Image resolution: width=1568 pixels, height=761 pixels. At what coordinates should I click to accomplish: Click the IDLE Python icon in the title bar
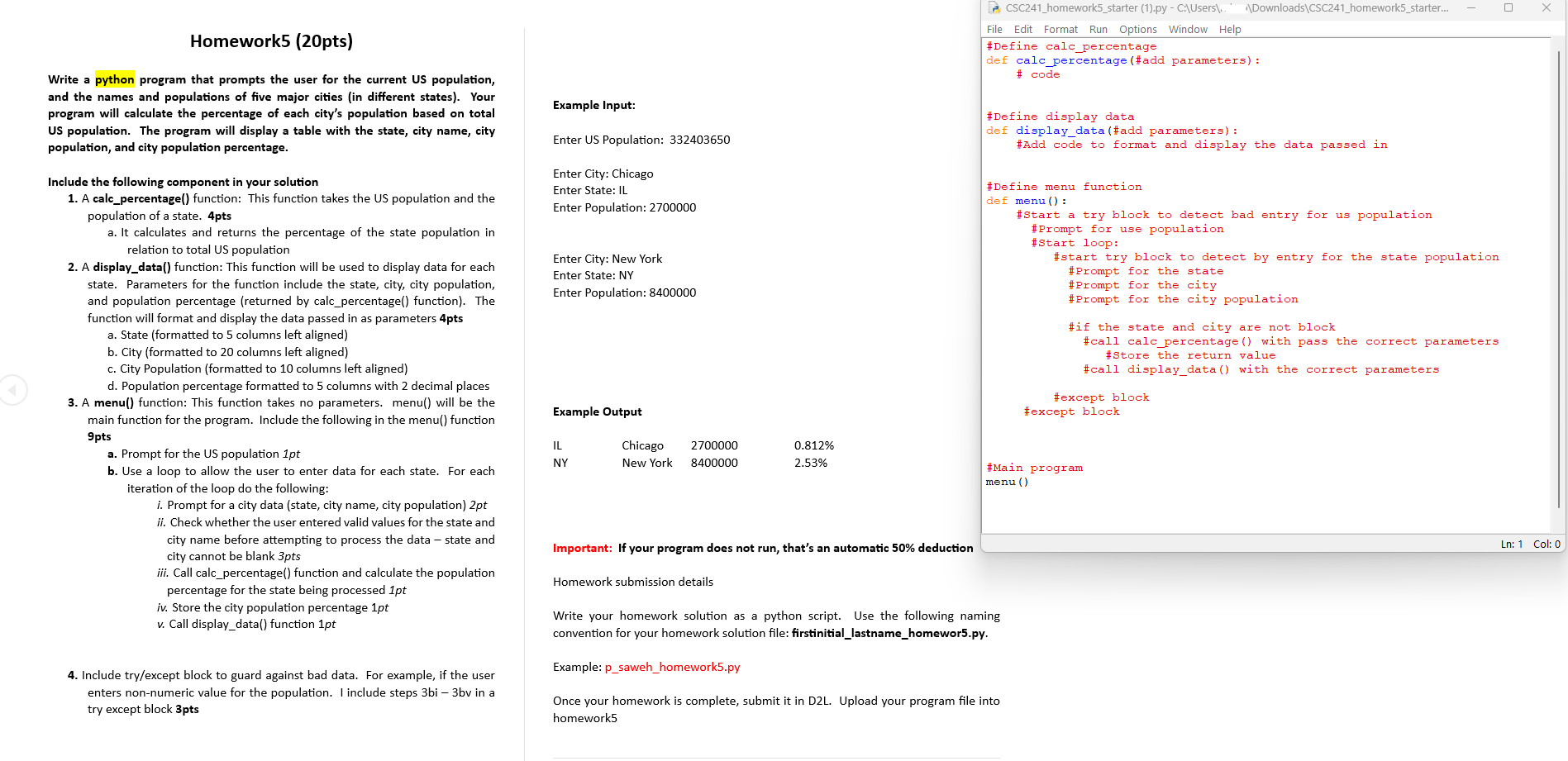tap(993, 8)
